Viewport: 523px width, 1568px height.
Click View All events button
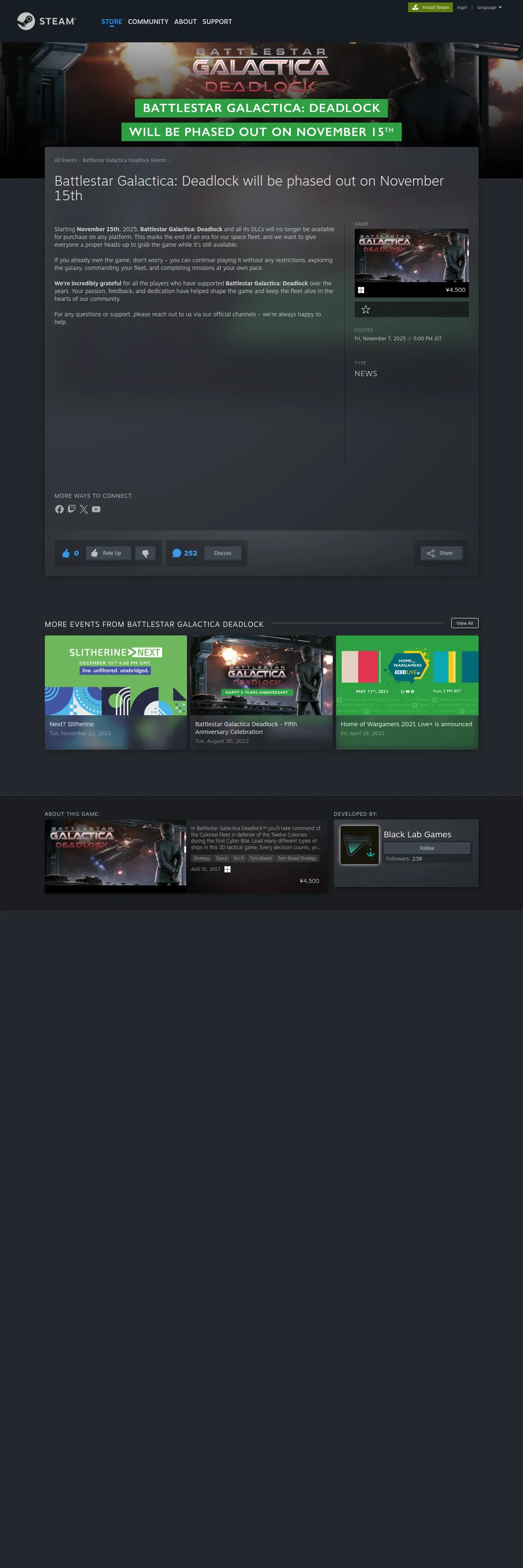(x=465, y=623)
